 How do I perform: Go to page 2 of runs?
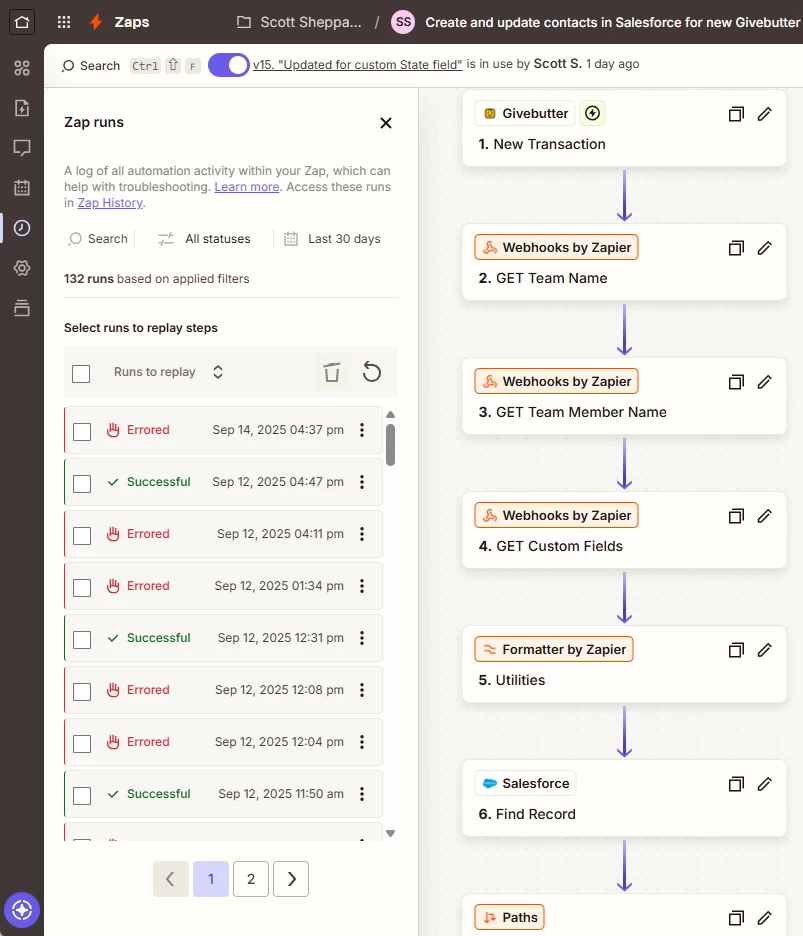pyautogui.click(x=251, y=879)
